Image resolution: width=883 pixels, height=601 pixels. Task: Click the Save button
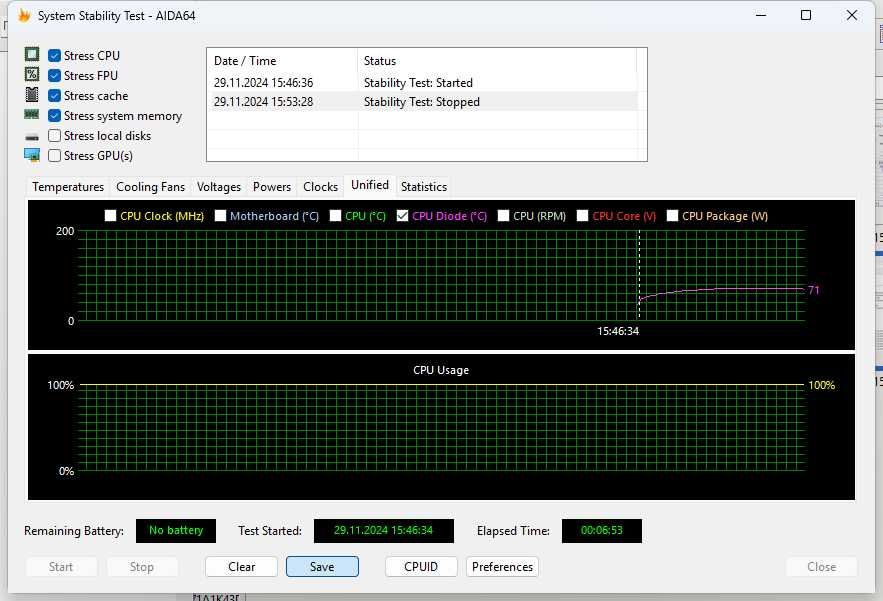coord(322,567)
